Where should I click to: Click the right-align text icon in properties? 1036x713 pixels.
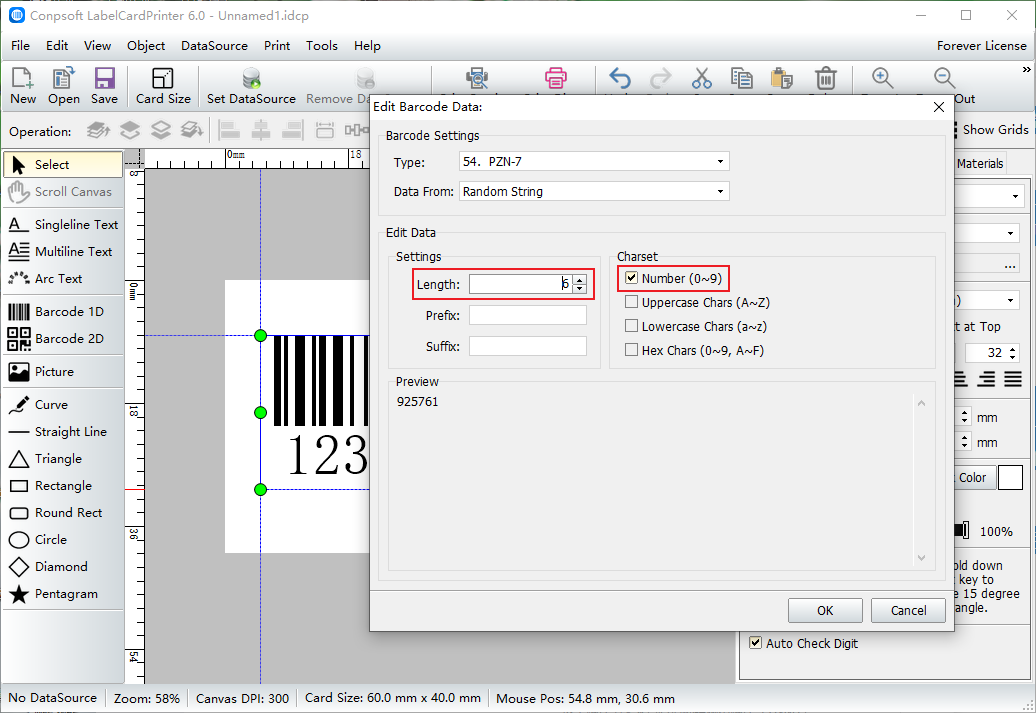(x=986, y=379)
